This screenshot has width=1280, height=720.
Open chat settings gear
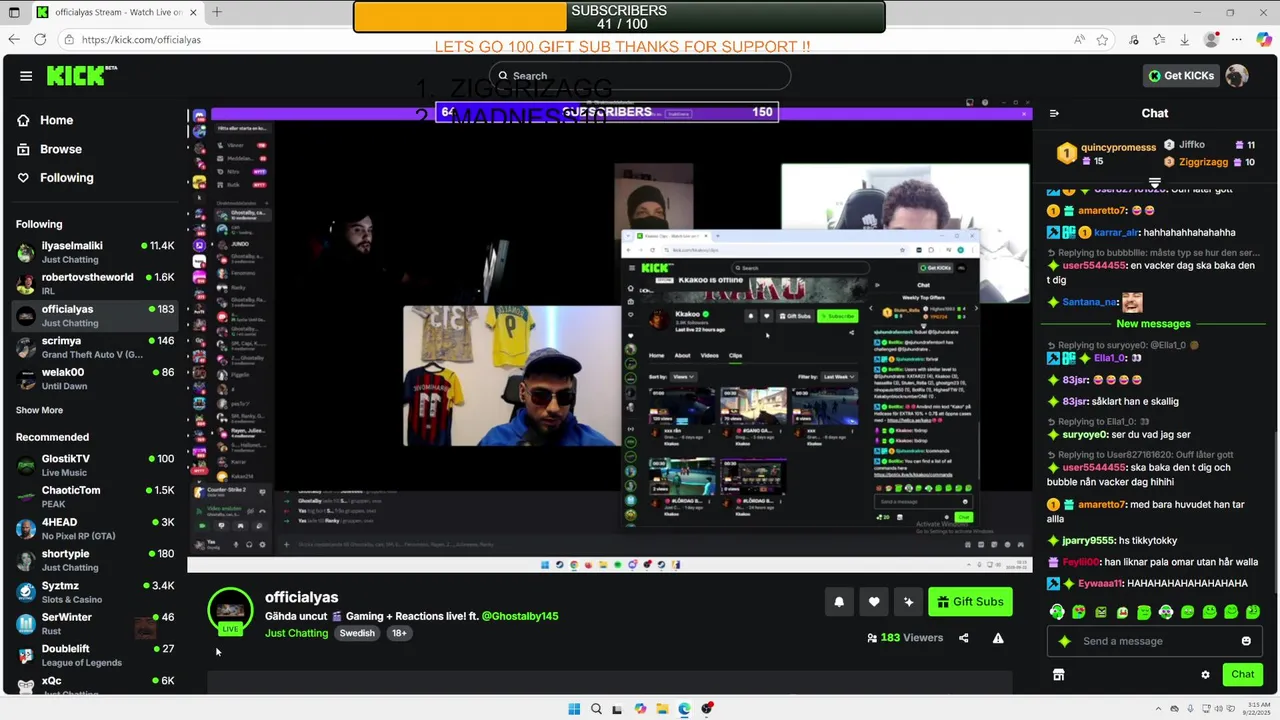pos(1205,675)
